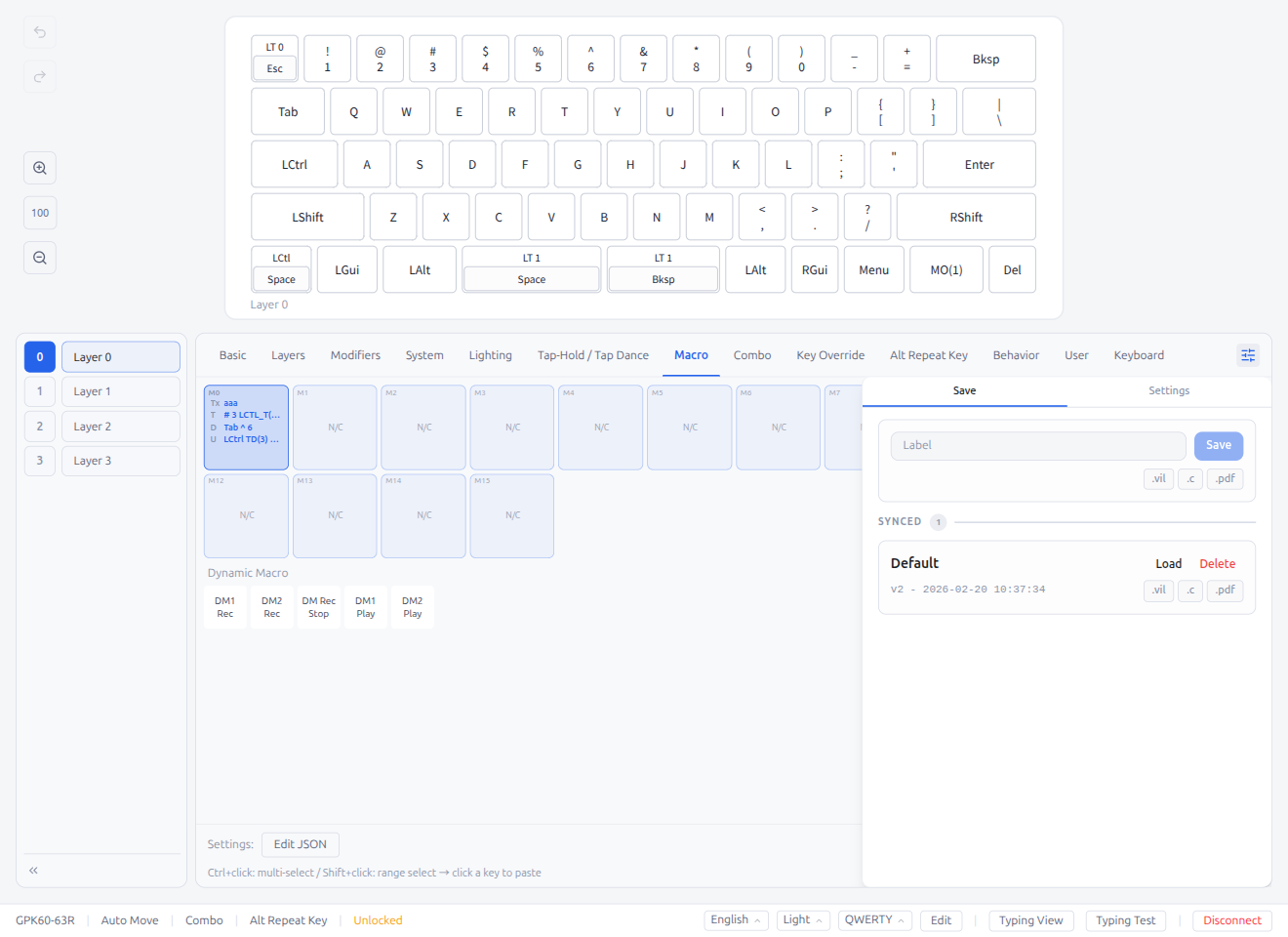The image size is (1288, 937).
Task: Delete the Default synced layout
Action: coord(1218,564)
